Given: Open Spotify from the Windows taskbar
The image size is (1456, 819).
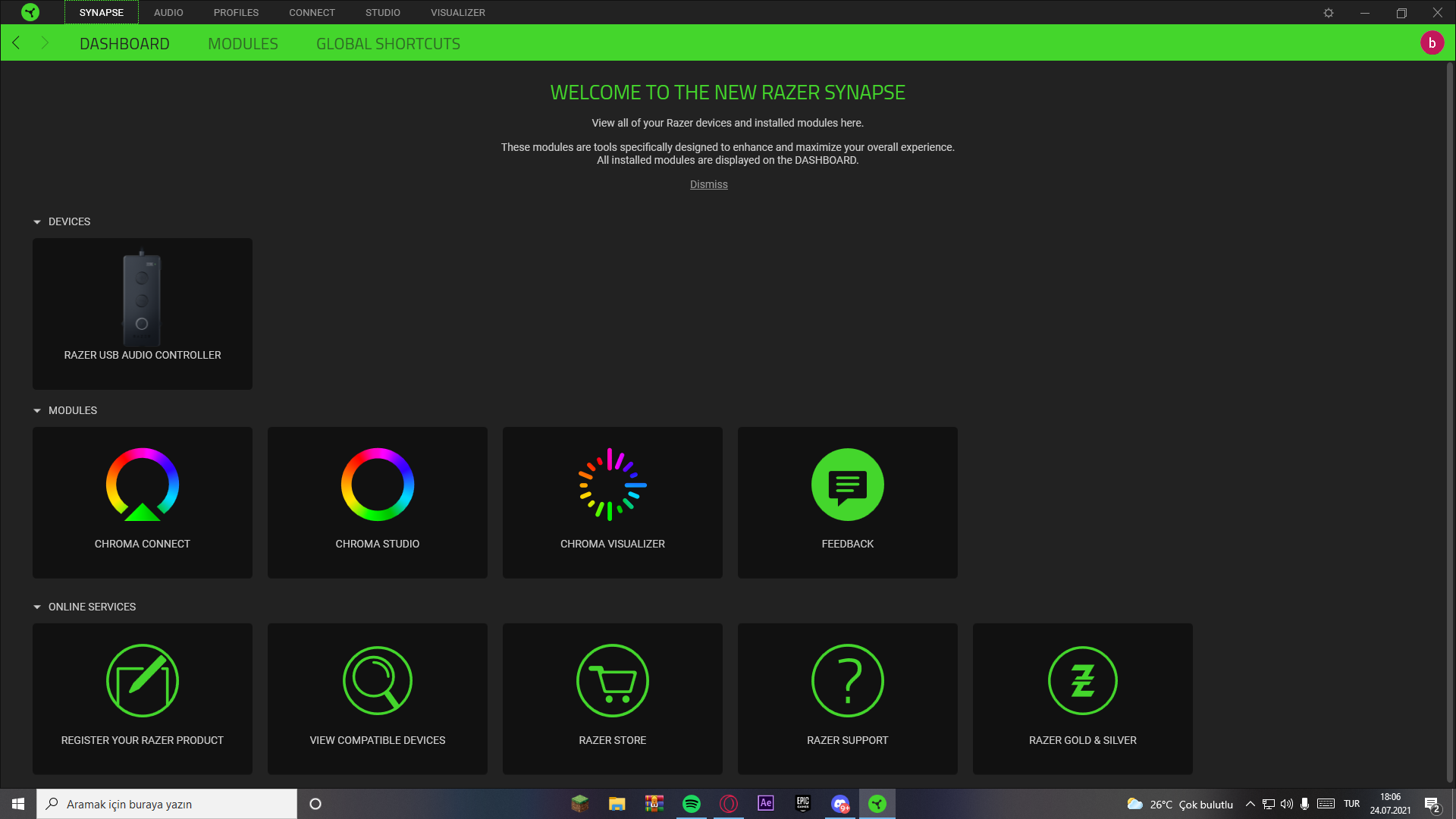Looking at the screenshot, I should (x=691, y=804).
